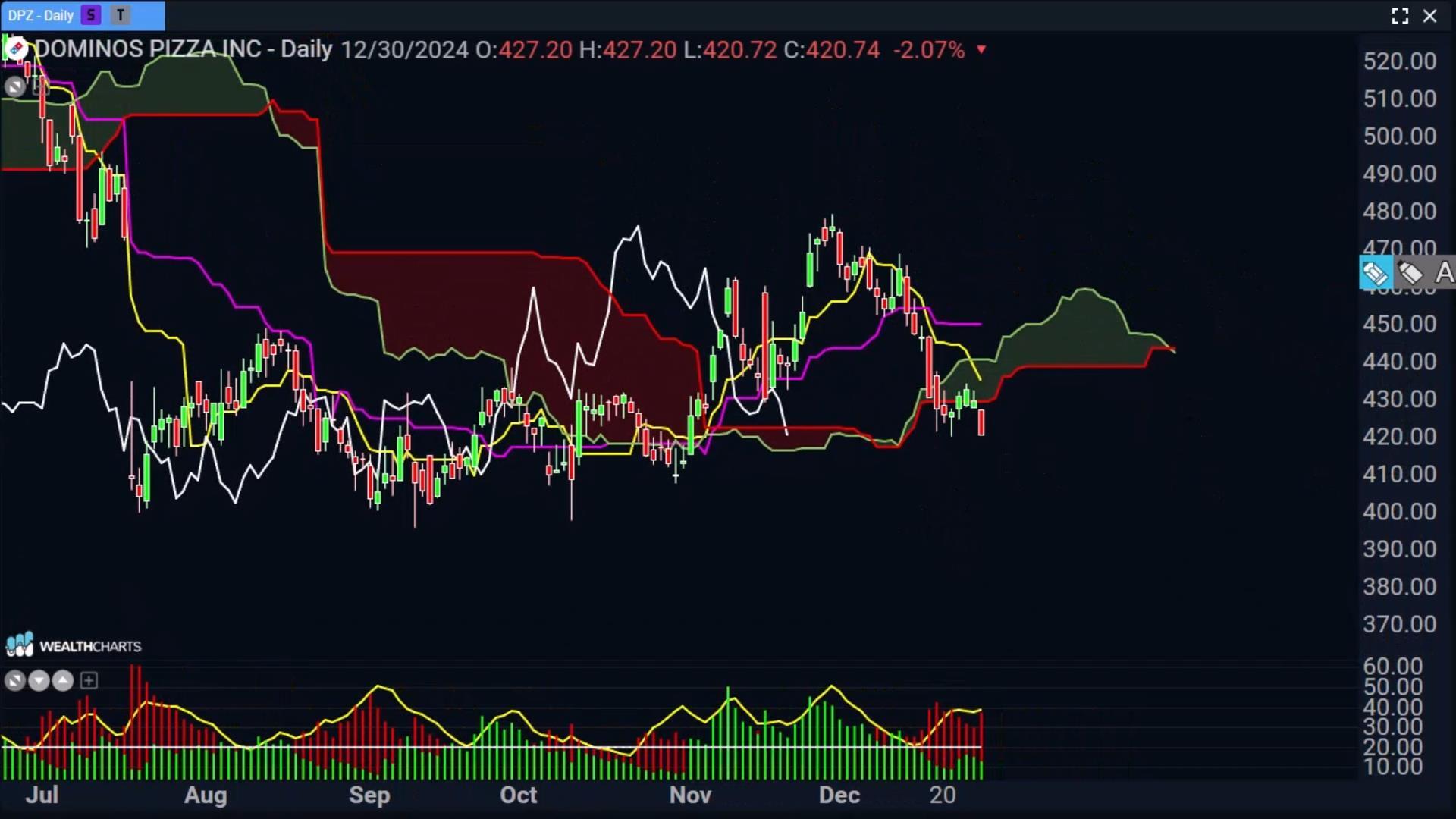Viewport: 1456px width, 819px height.
Task: Click the 10.00 indicator axis label
Action: [x=1392, y=767]
